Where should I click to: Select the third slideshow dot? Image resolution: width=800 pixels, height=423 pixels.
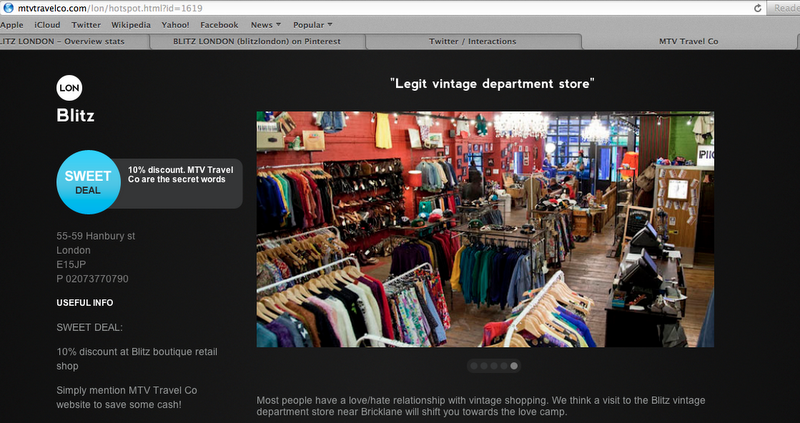pos(494,366)
